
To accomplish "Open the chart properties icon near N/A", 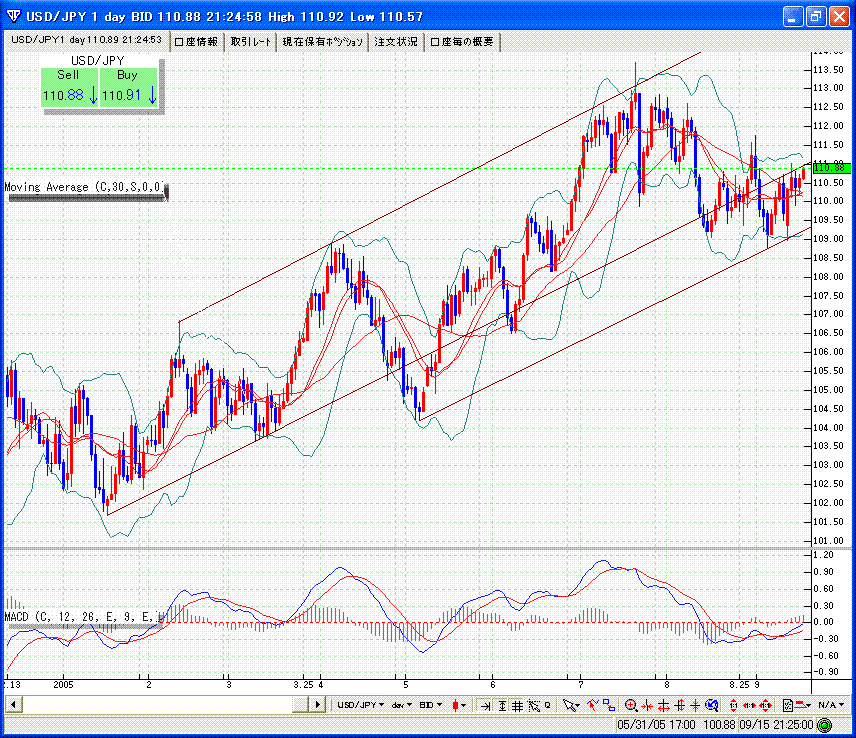I will coord(788,705).
